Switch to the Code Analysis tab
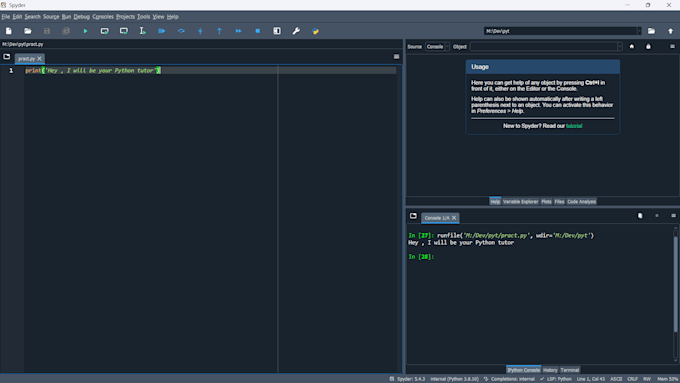 click(x=582, y=201)
